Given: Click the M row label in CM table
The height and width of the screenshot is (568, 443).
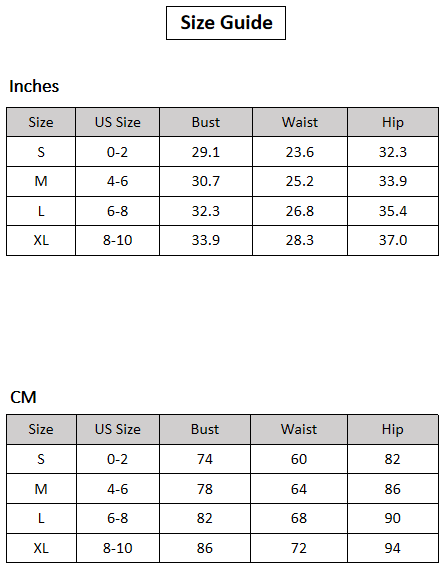Looking at the screenshot, I should point(41,489).
